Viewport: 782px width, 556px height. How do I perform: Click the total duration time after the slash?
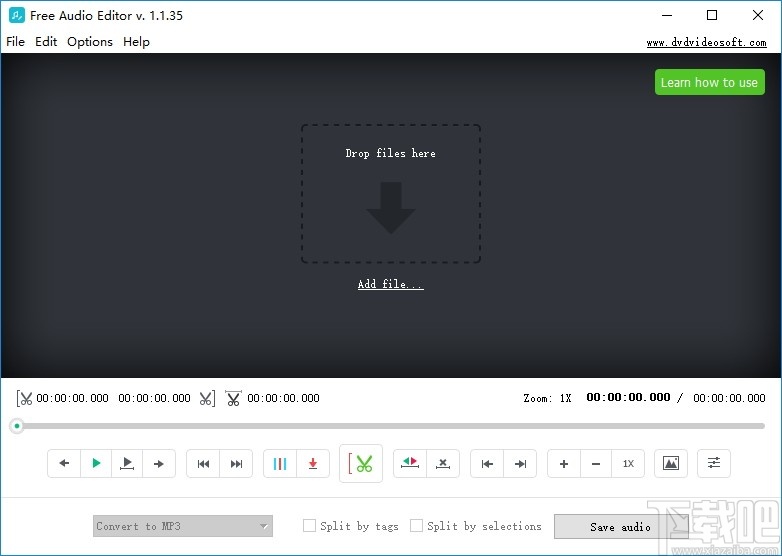point(729,398)
